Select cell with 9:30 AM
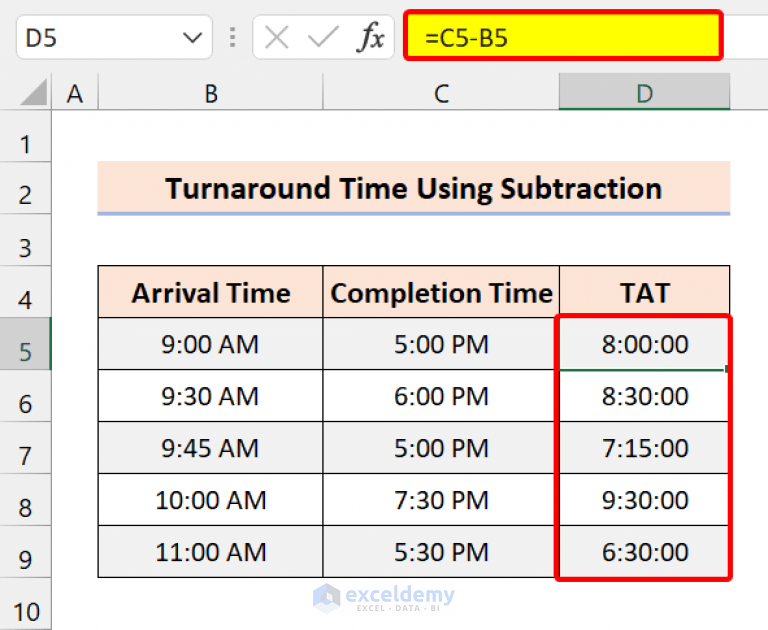The height and width of the screenshot is (630, 768). 211,396
